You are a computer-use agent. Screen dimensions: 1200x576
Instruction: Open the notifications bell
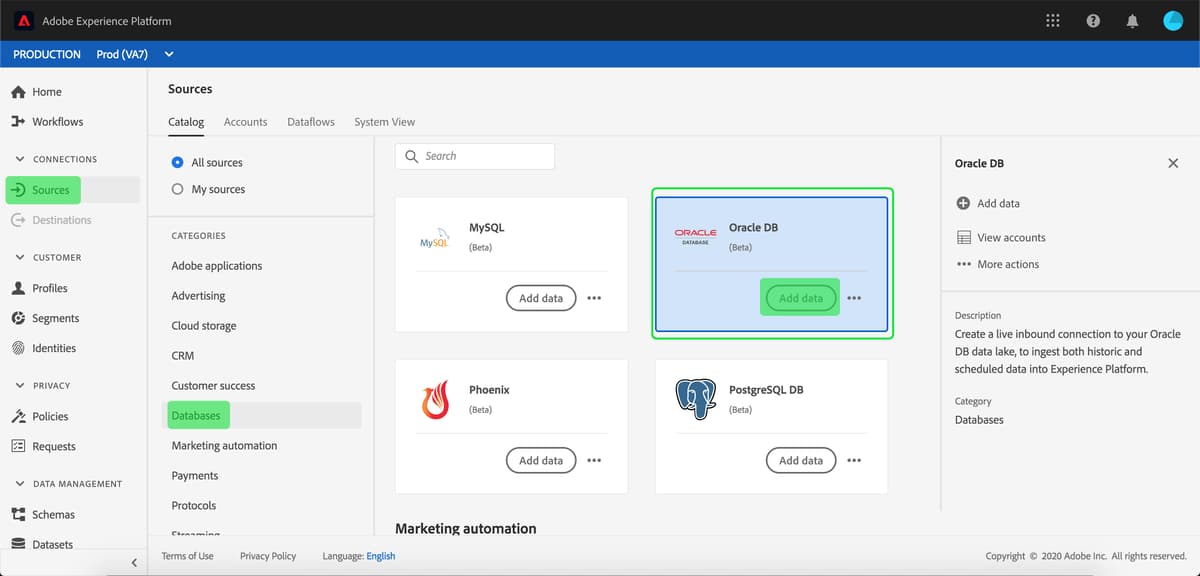click(x=1133, y=20)
